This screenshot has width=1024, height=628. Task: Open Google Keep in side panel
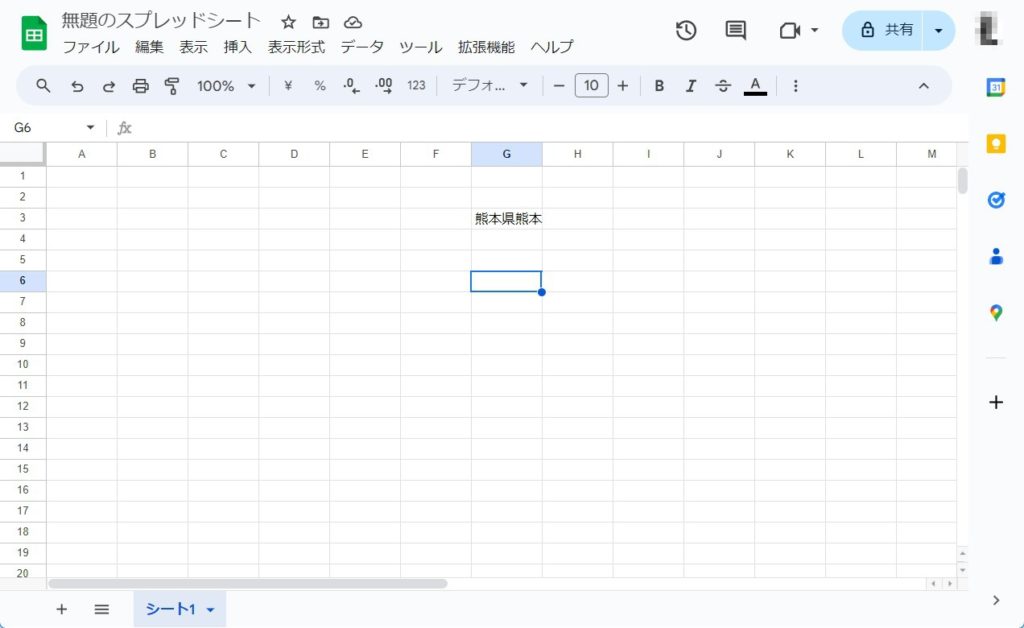[995, 143]
